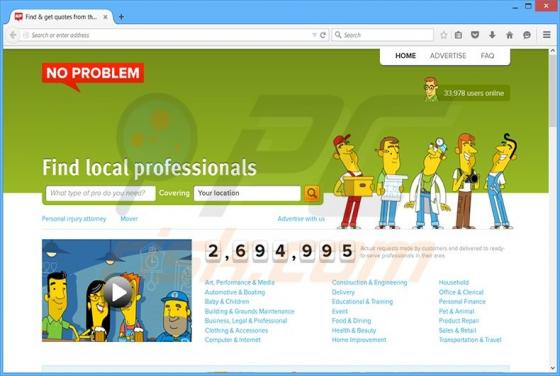Open 'Pet & Animal' category

456,311
